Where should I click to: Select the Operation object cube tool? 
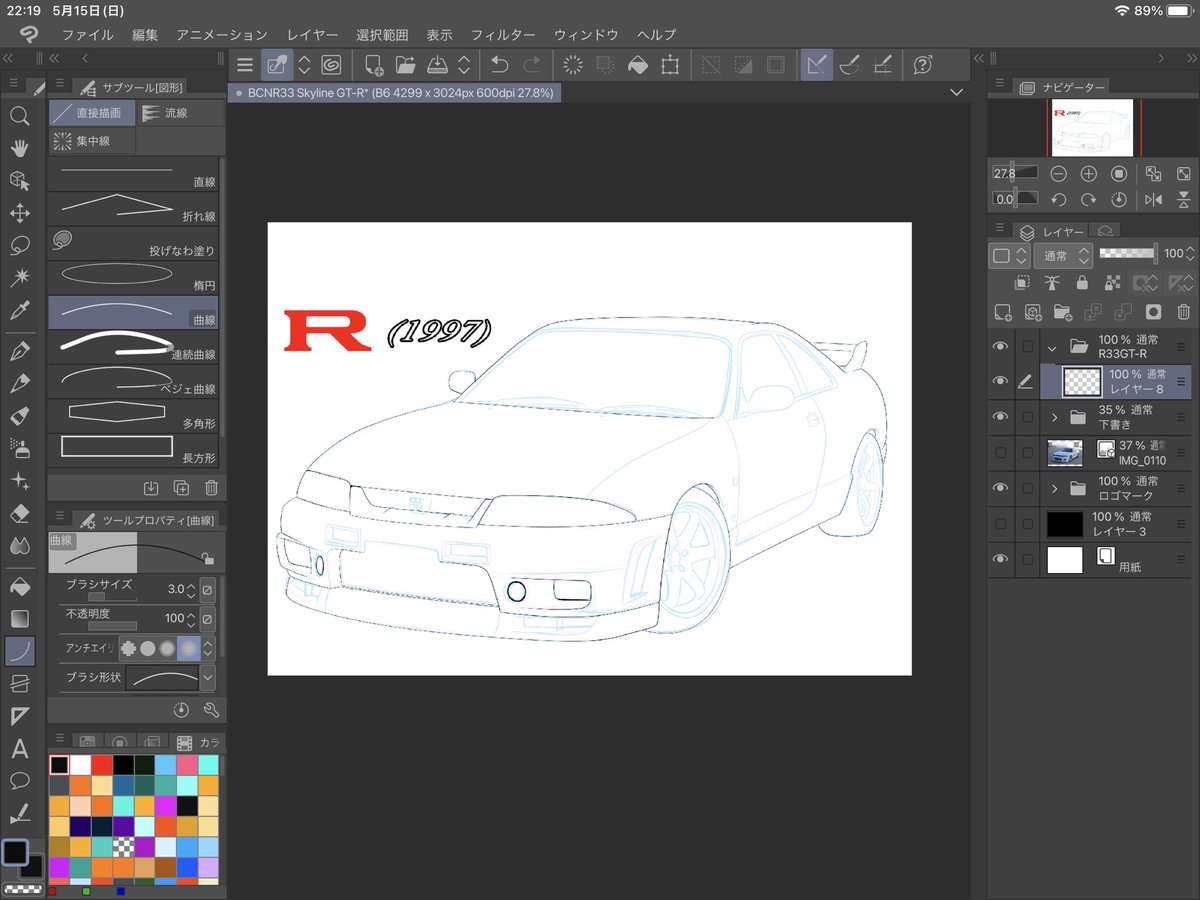point(19,180)
